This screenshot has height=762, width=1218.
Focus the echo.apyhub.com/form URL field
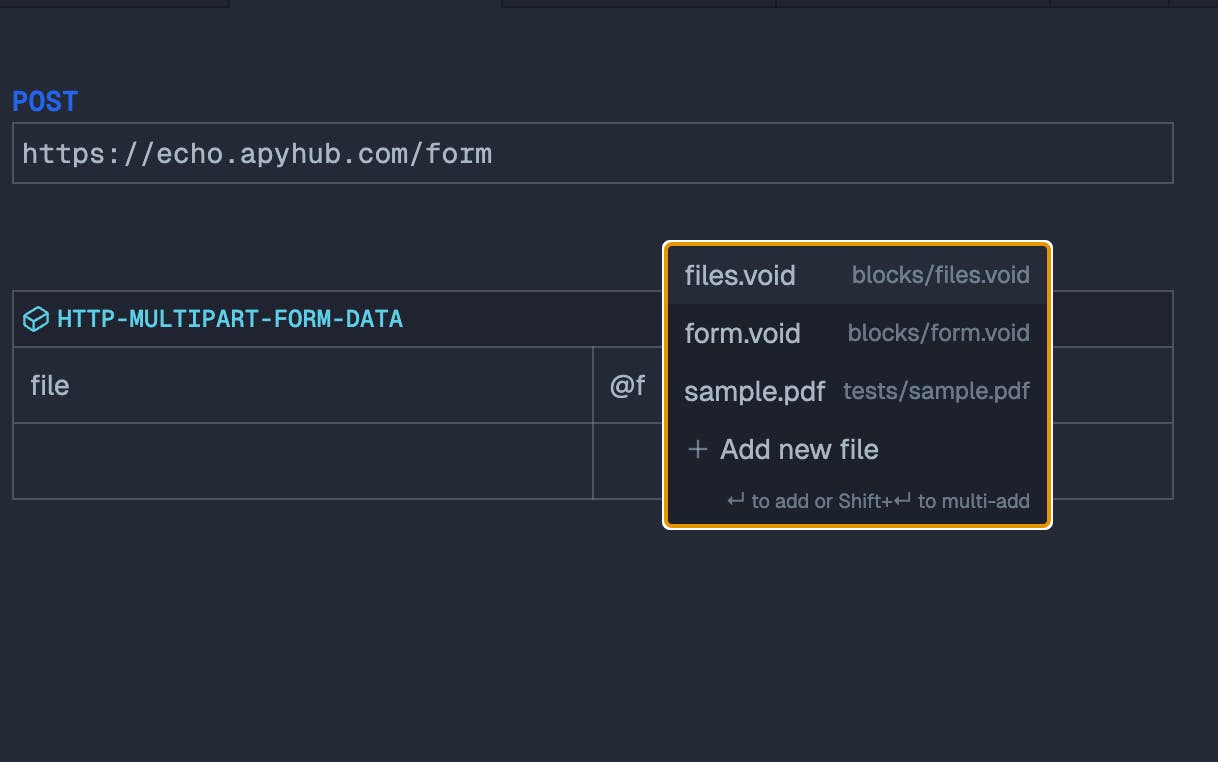pyautogui.click(x=592, y=153)
